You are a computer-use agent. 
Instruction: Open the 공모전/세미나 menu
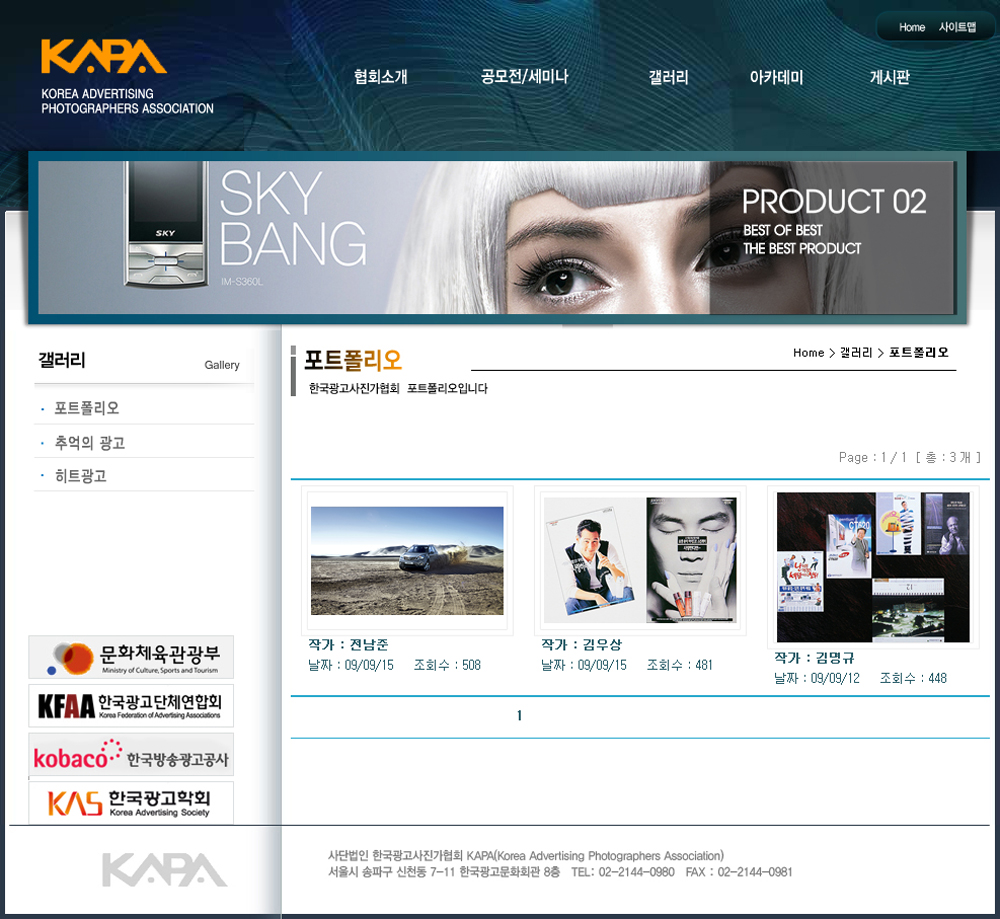pyautogui.click(x=524, y=77)
